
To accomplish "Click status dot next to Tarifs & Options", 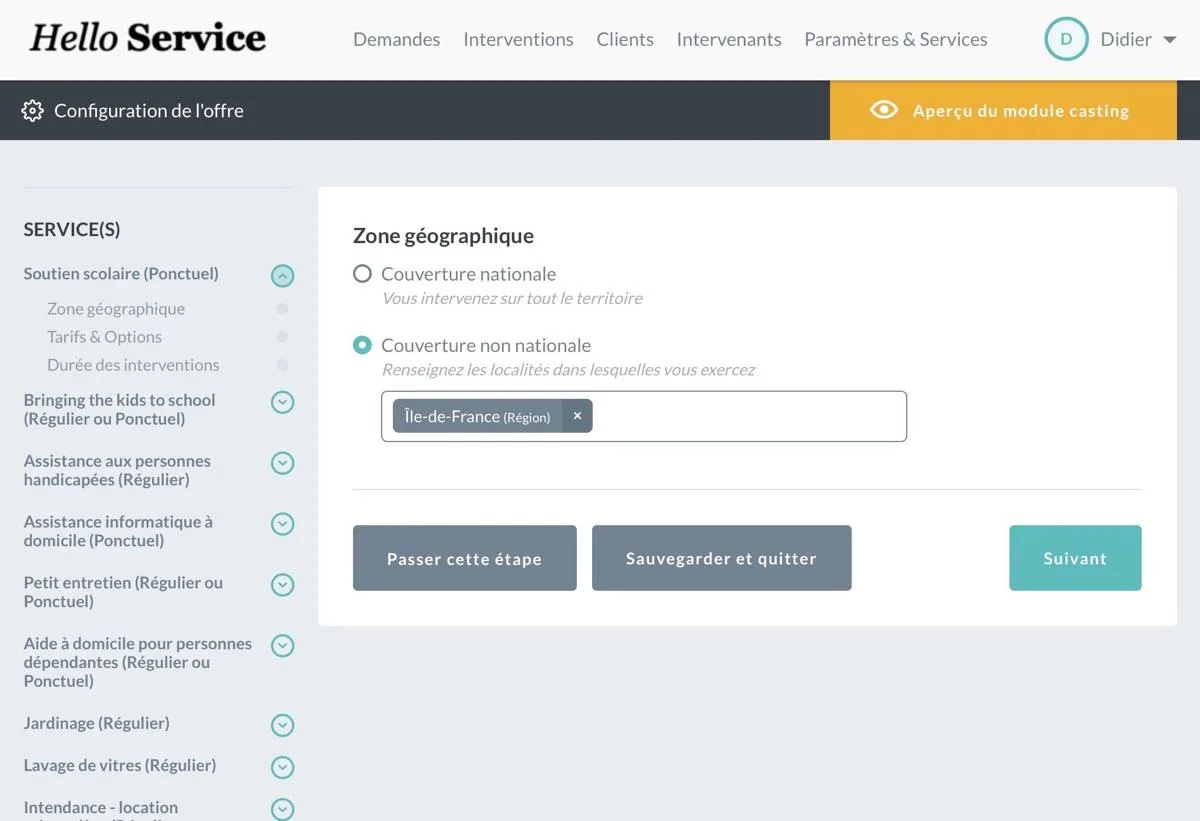I will pyautogui.click(x=283, y=337).
